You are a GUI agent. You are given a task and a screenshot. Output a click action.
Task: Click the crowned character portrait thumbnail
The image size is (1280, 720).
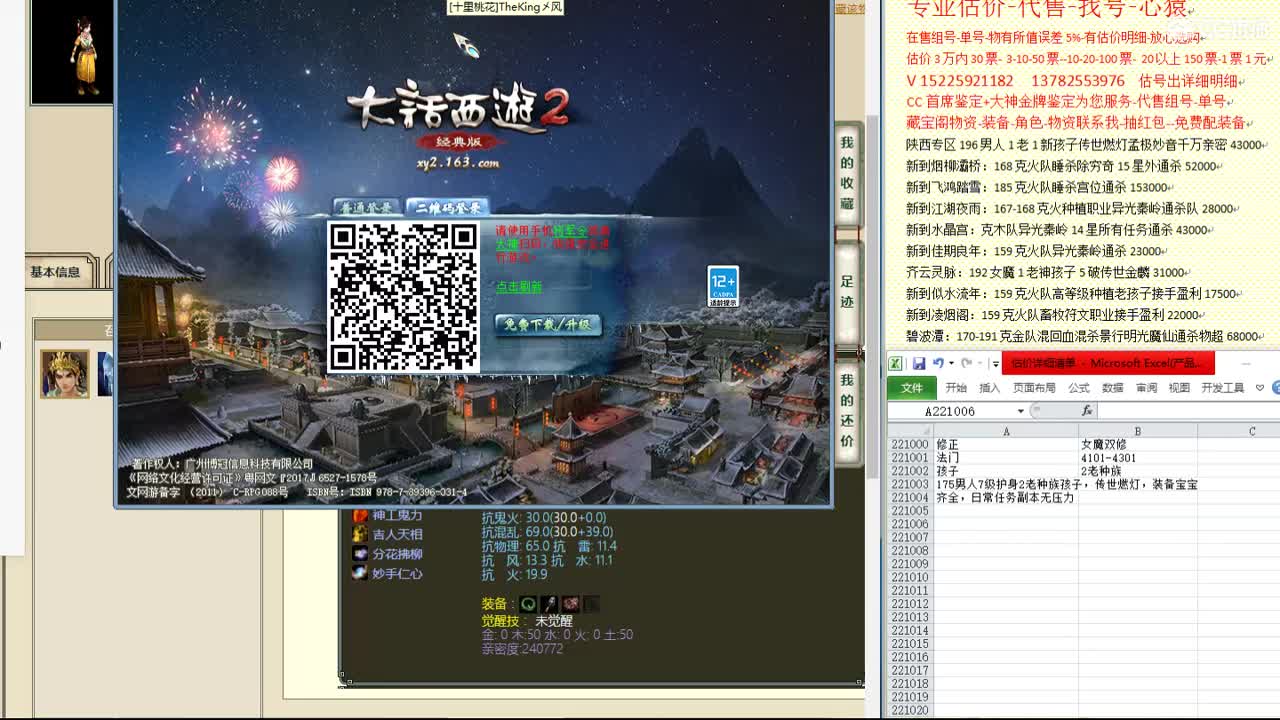(x=65, y=373)
